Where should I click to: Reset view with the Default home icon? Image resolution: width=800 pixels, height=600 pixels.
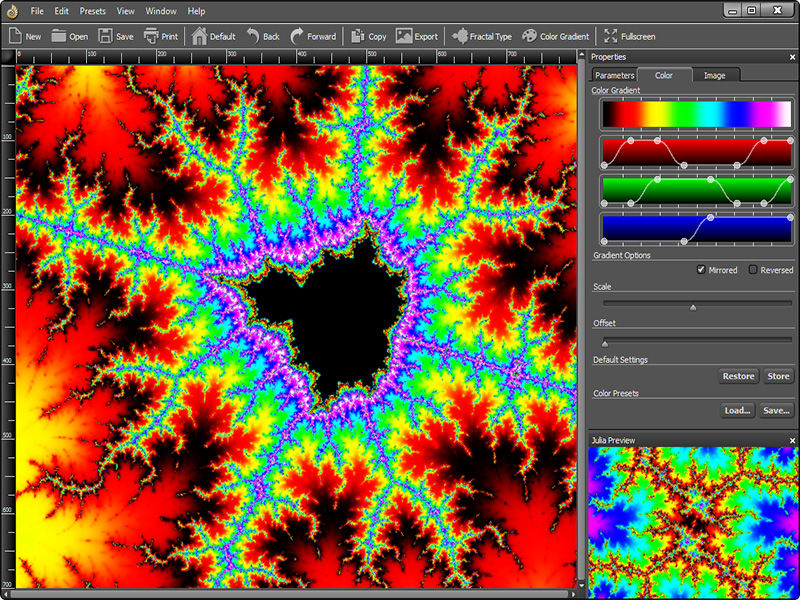click(x=199, y=36)
